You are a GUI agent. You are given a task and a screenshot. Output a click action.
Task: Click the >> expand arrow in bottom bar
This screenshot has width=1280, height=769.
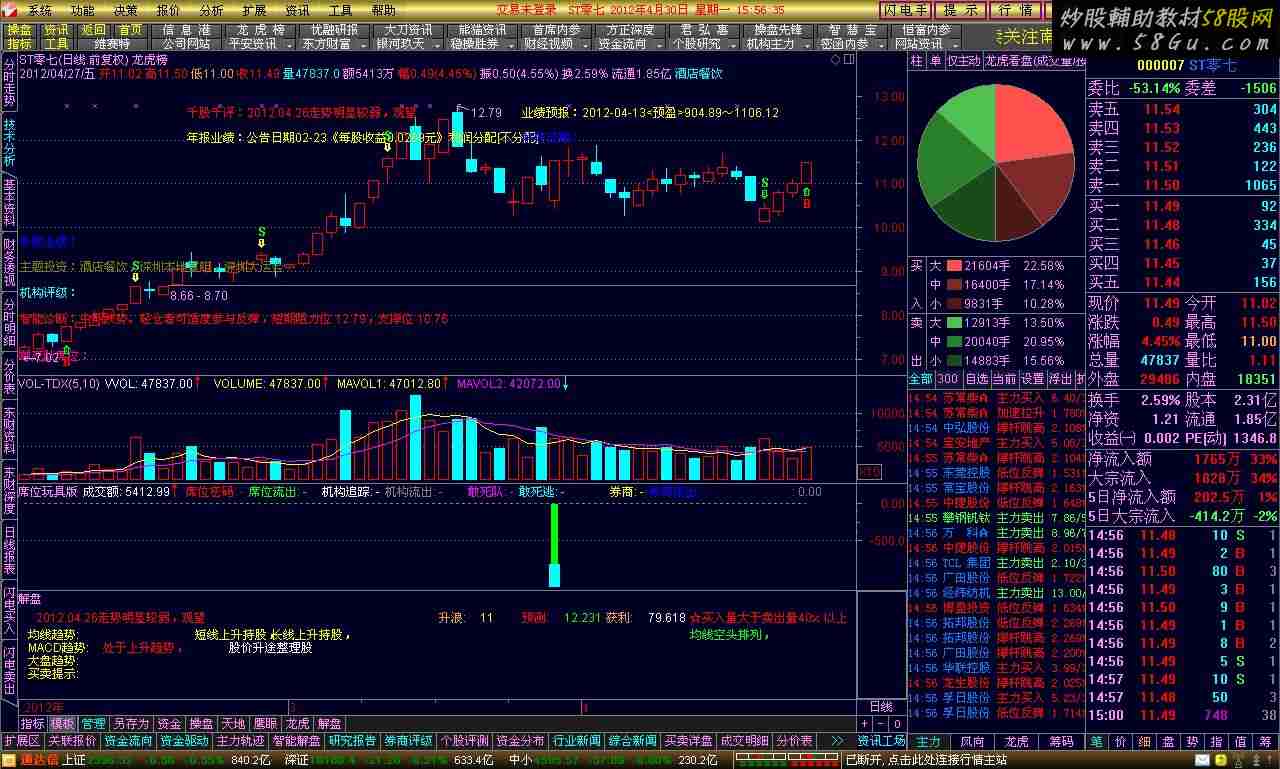tap(837, 741)
